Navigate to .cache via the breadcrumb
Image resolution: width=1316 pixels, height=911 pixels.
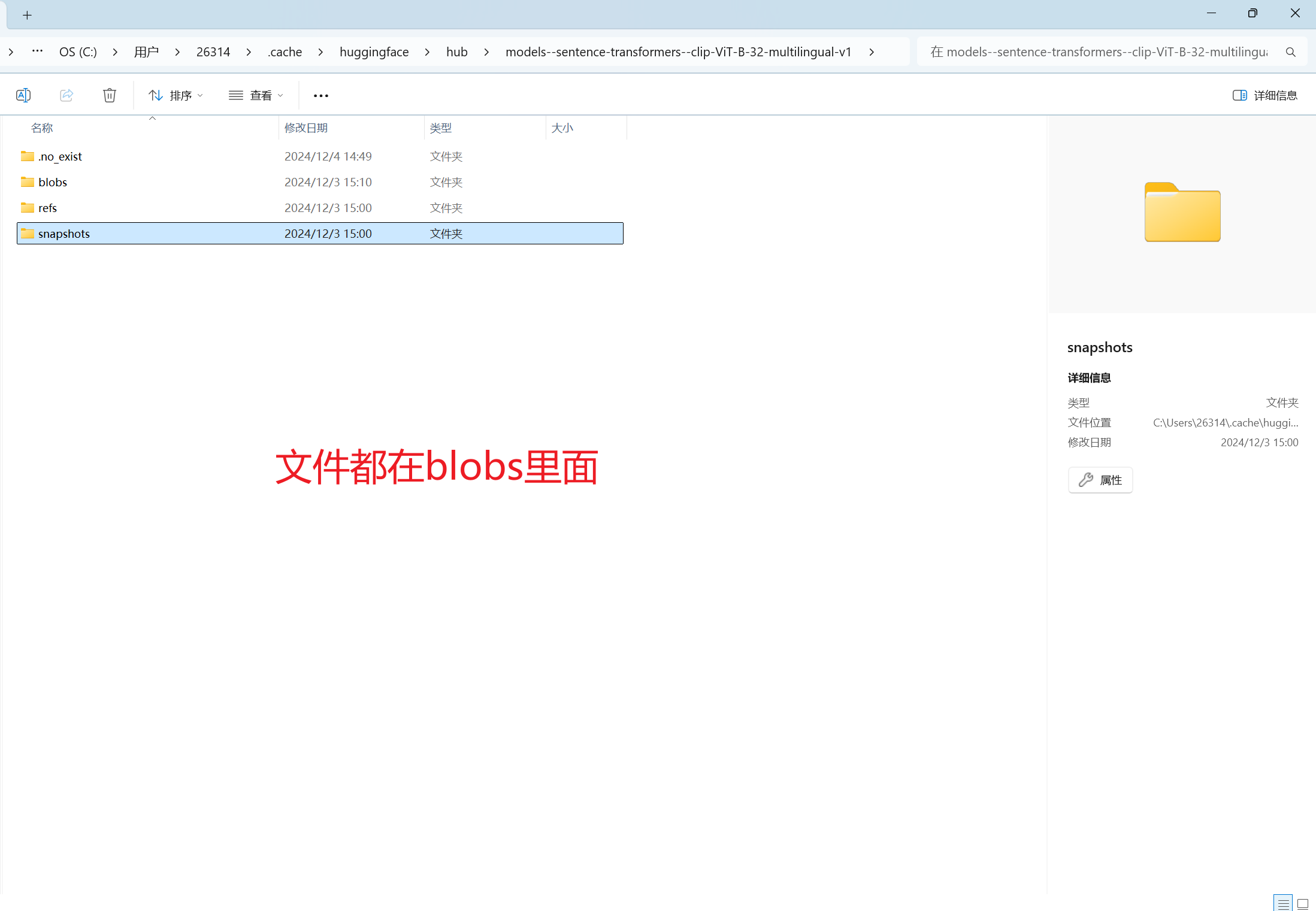(x=285, y=52)
